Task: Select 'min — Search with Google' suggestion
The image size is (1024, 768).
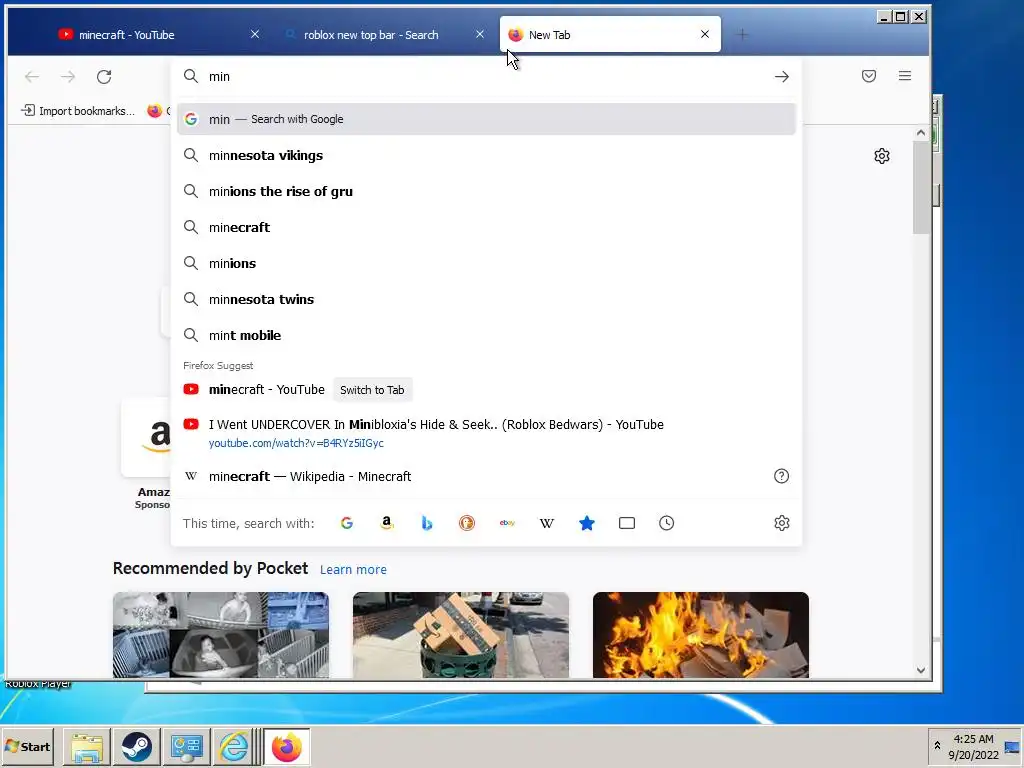Action: pos(487,119)
